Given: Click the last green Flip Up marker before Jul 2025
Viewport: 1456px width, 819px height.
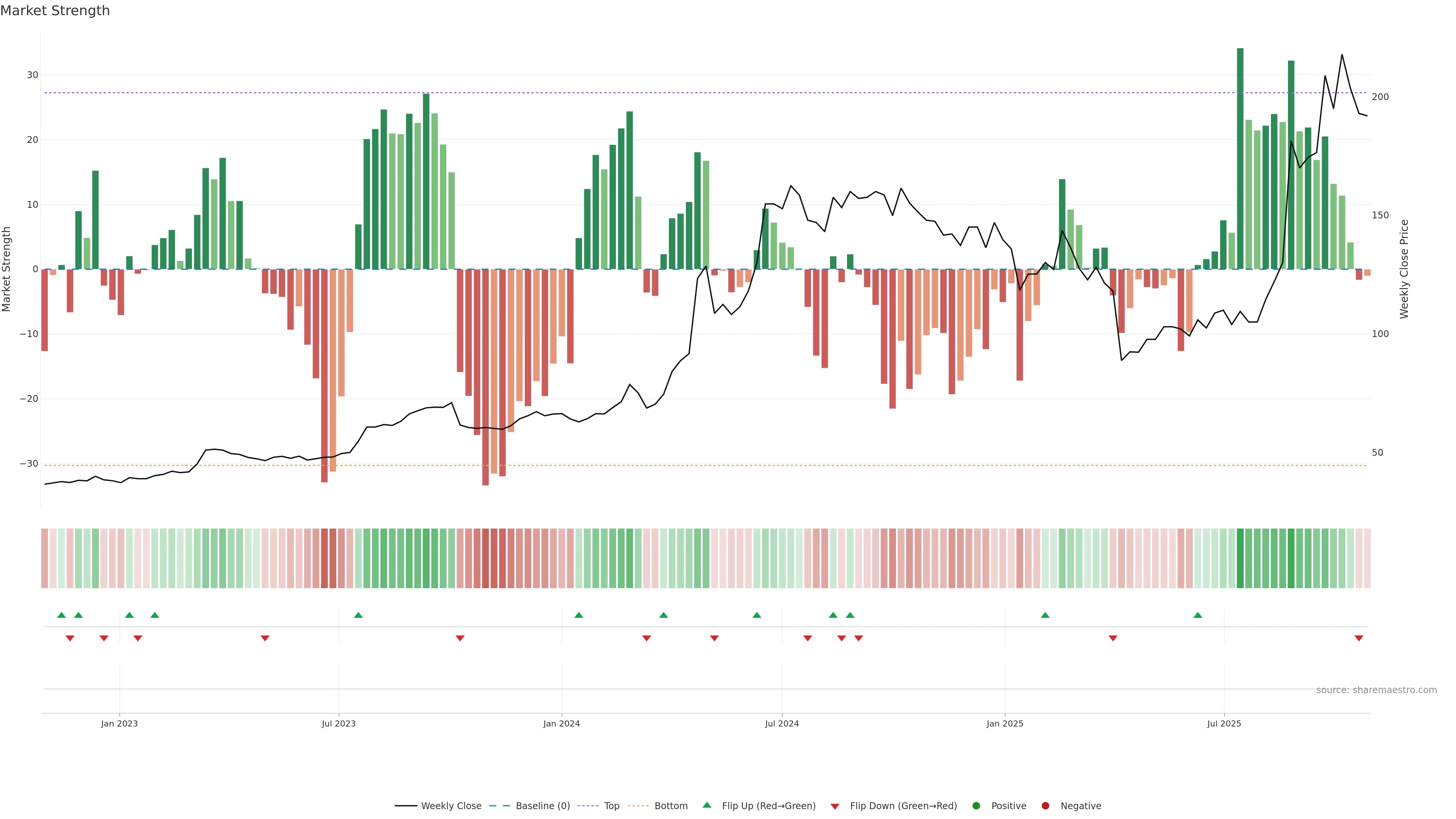Looking at the screenshot, I should [1198, 615].
